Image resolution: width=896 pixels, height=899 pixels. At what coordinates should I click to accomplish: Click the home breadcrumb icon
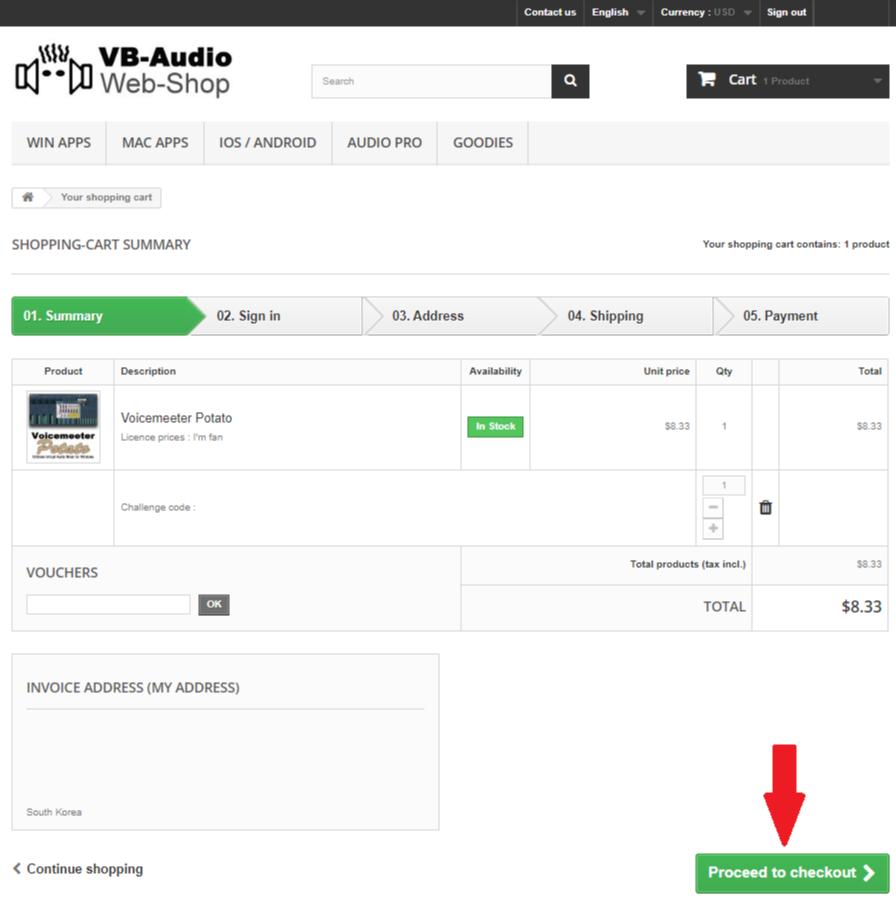point(28,197)
